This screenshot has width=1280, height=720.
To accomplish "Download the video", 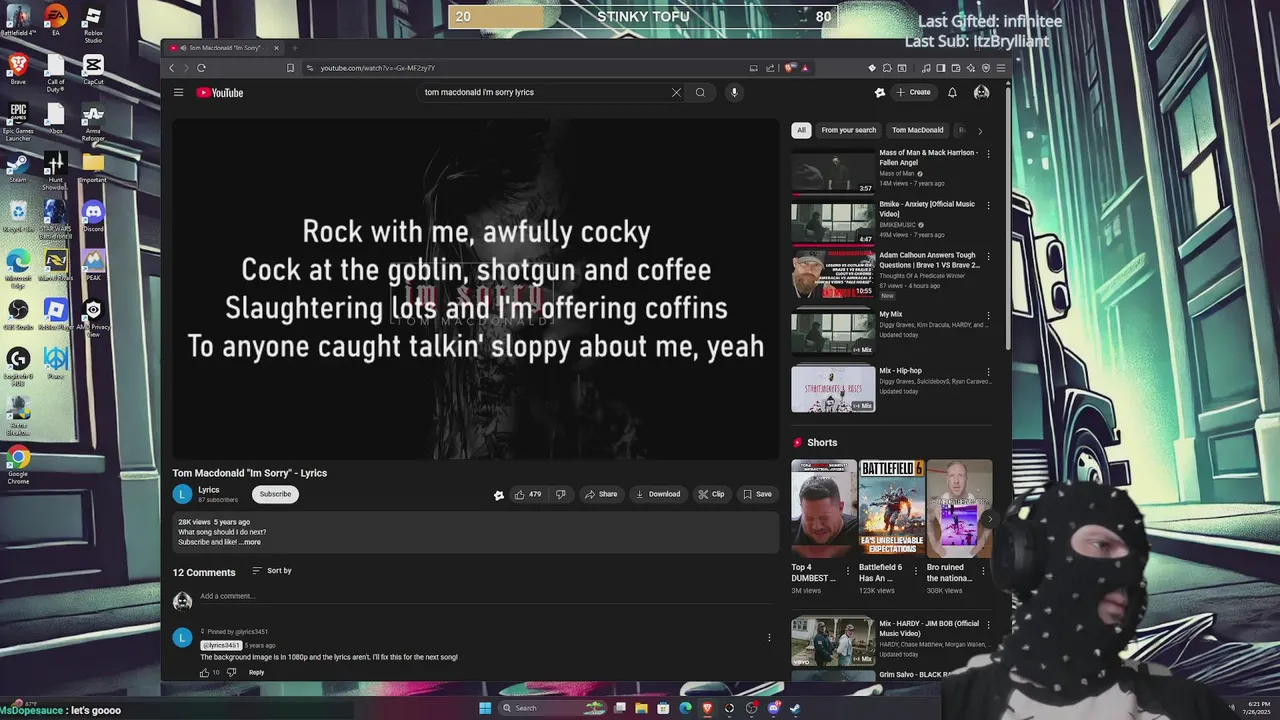I will (657, 494).
